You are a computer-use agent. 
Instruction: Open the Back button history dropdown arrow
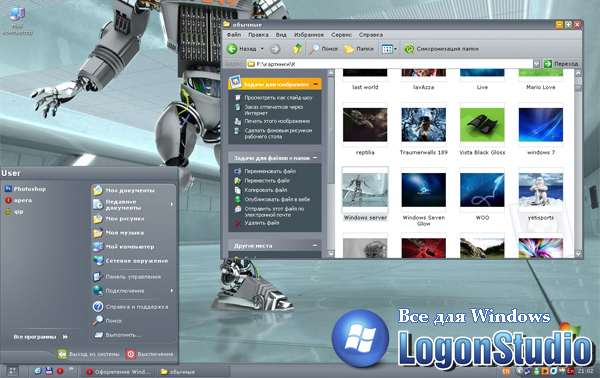[x=262, y=49]
